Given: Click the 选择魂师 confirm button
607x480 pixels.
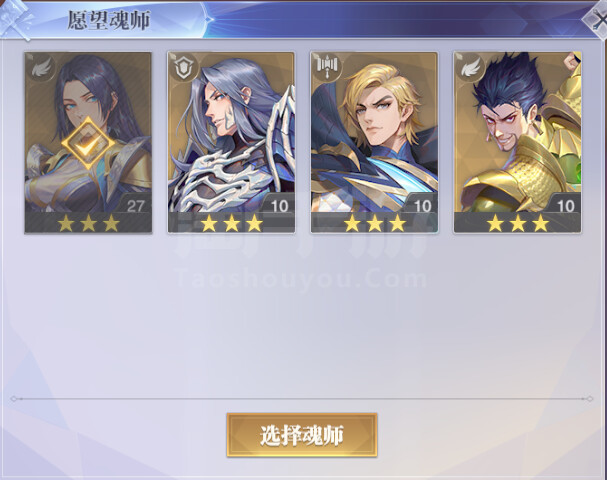Looking at the screenshot, I should pyautogui.click(x=302, y=435).
